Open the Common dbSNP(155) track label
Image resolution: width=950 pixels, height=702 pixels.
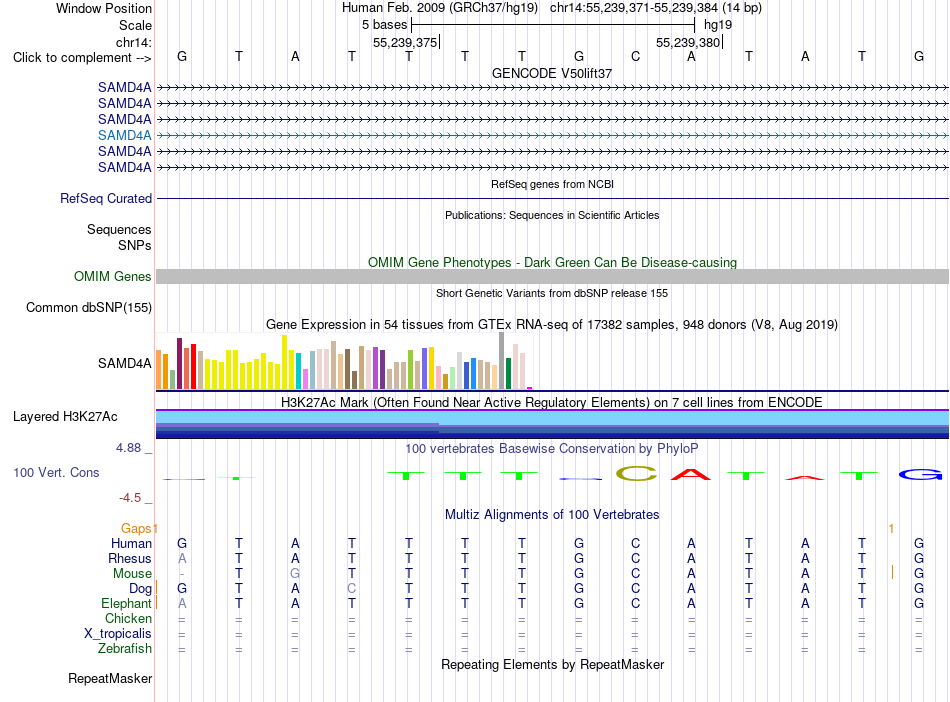click(88, 307)
